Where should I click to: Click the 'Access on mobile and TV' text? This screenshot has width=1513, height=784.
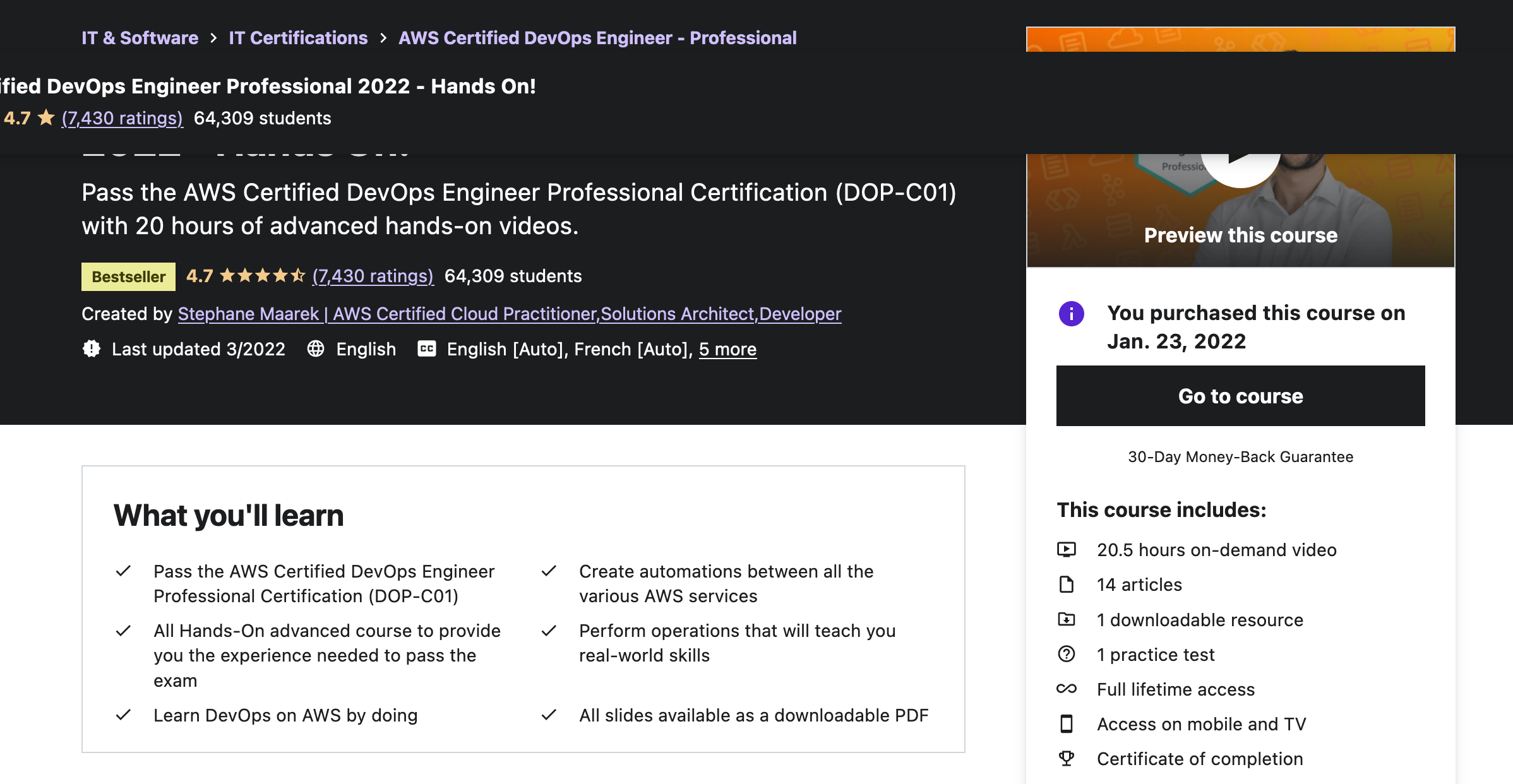tap(1202, 724)
